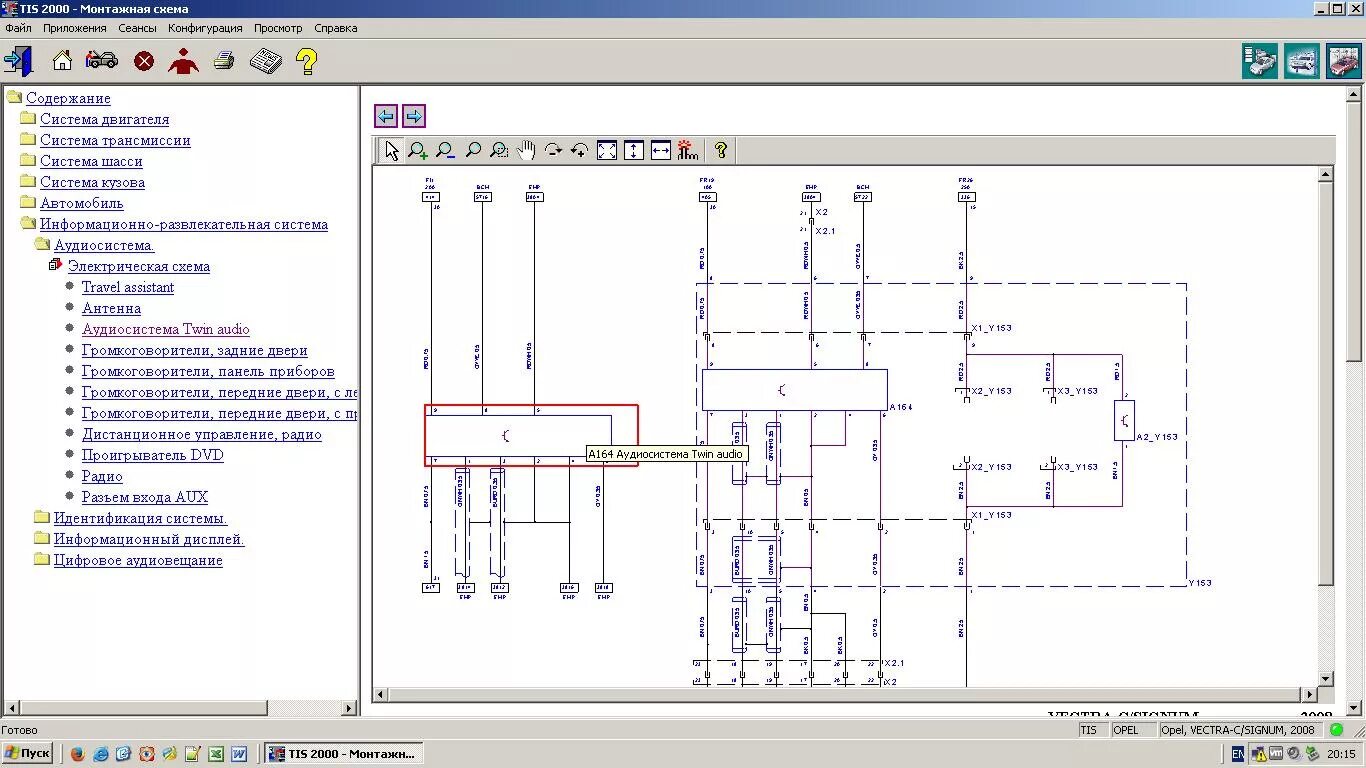Select the zoom out magnifier tool

point(445,150)
